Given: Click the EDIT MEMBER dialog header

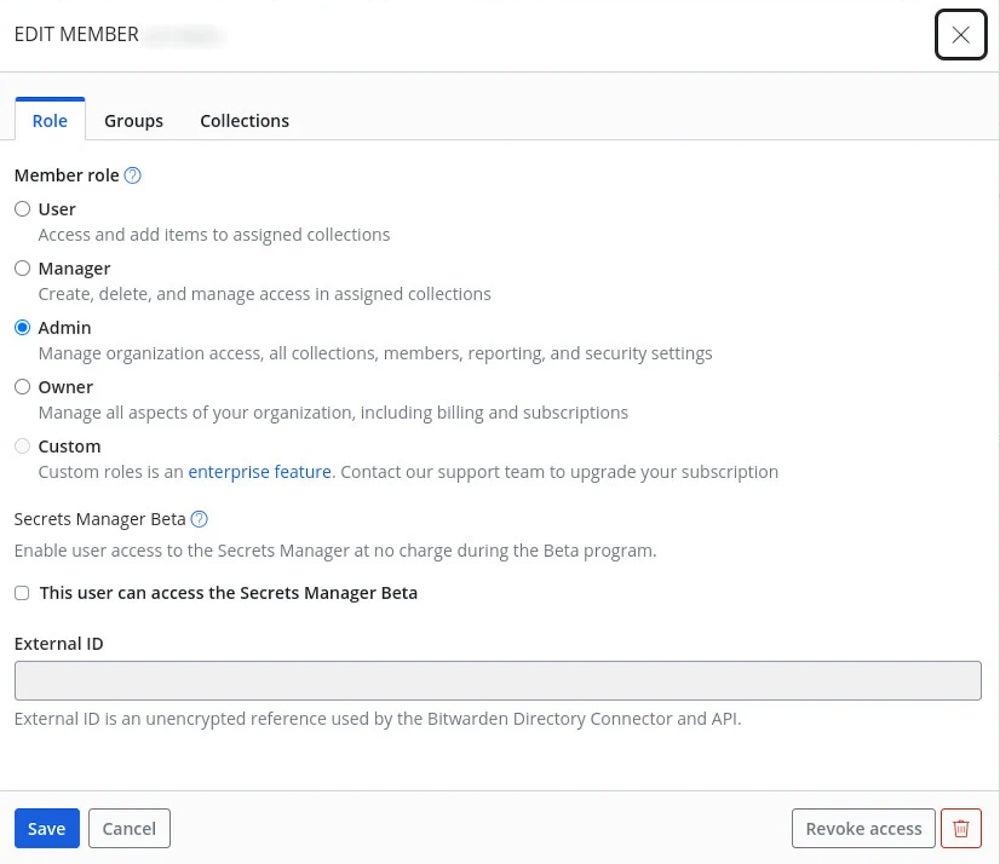Looking at the screenshot, I should click(x=77, y=34).
